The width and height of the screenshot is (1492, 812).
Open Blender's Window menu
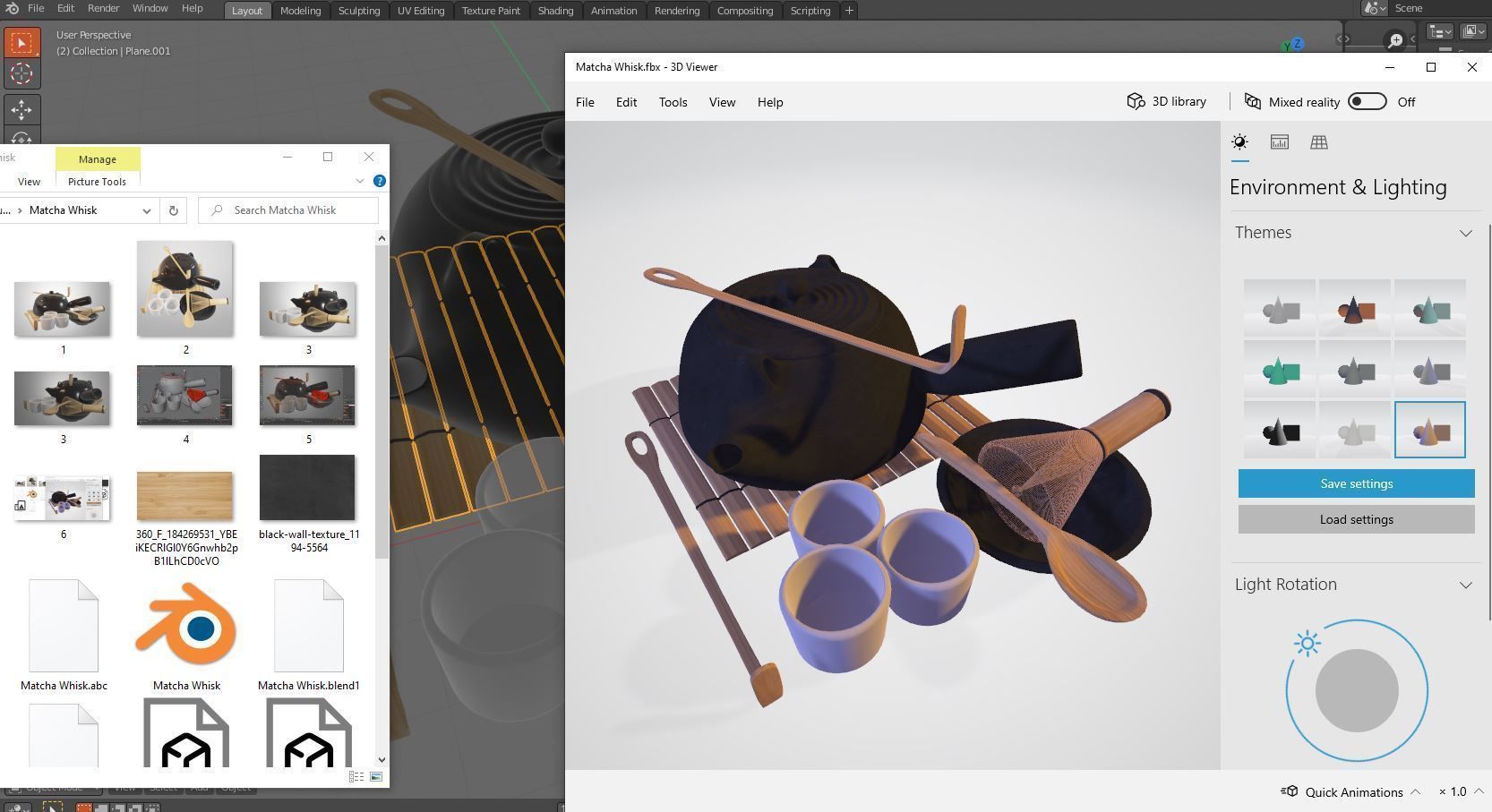[x=150, y=8]
